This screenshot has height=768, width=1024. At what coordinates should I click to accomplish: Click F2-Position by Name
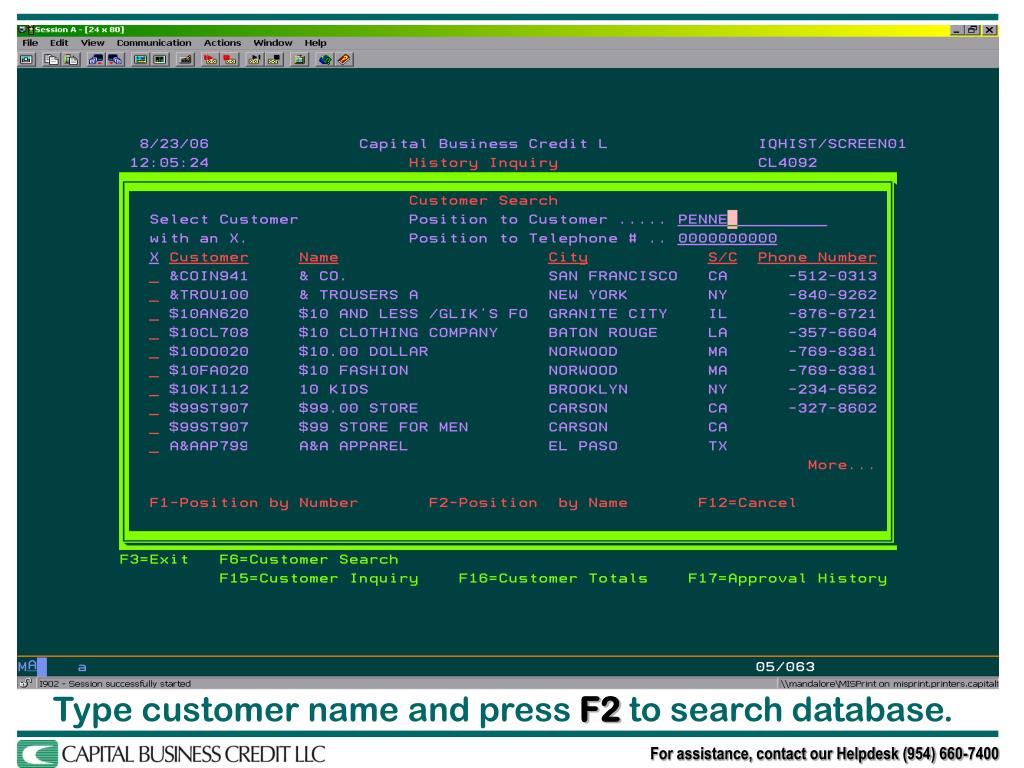click(528, 503)
